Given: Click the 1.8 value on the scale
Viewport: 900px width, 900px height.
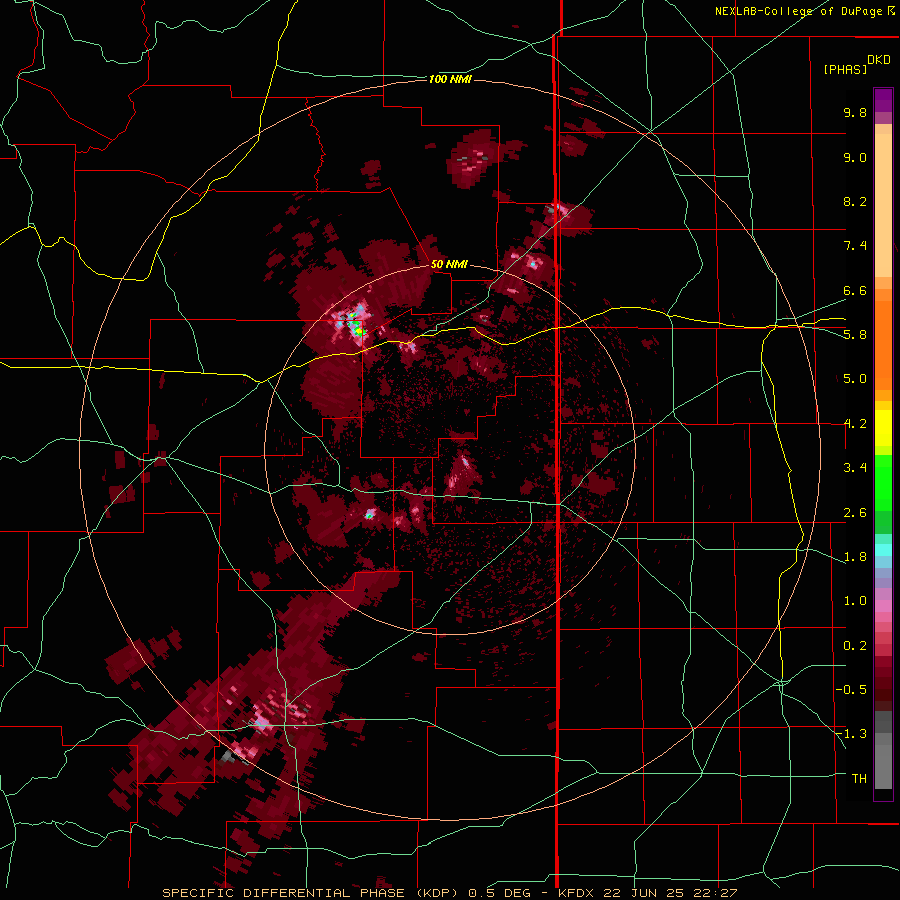Looking at the screenshot, I should coord(855,557).
